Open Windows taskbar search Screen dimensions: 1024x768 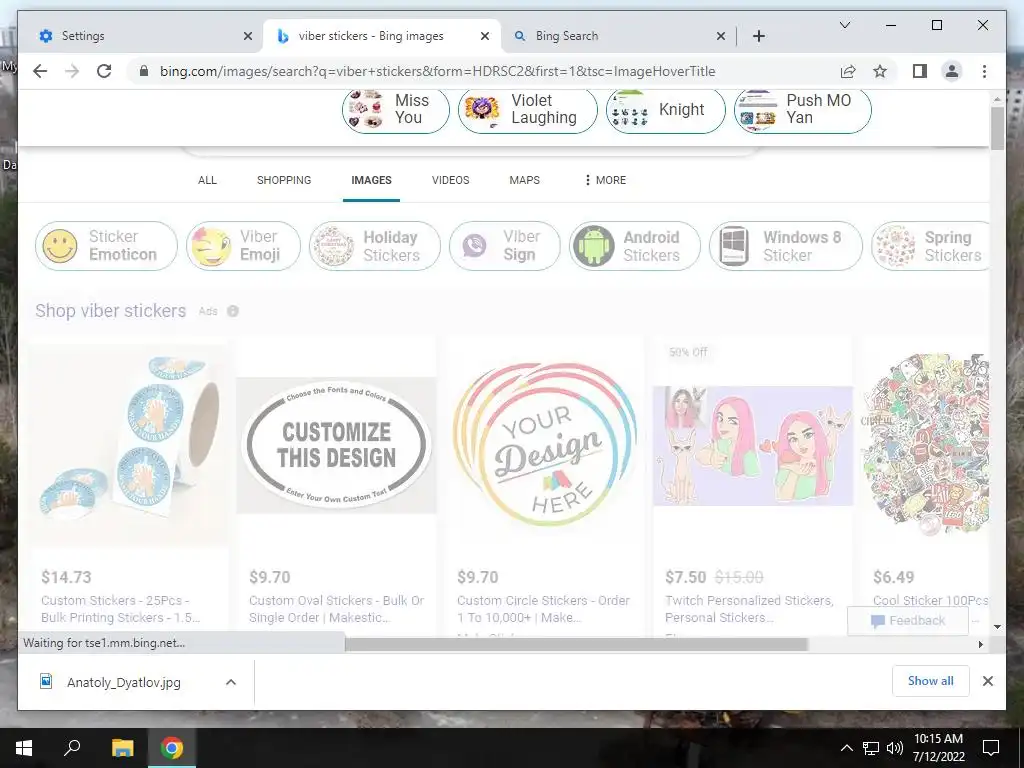click(x=72, y=748)
